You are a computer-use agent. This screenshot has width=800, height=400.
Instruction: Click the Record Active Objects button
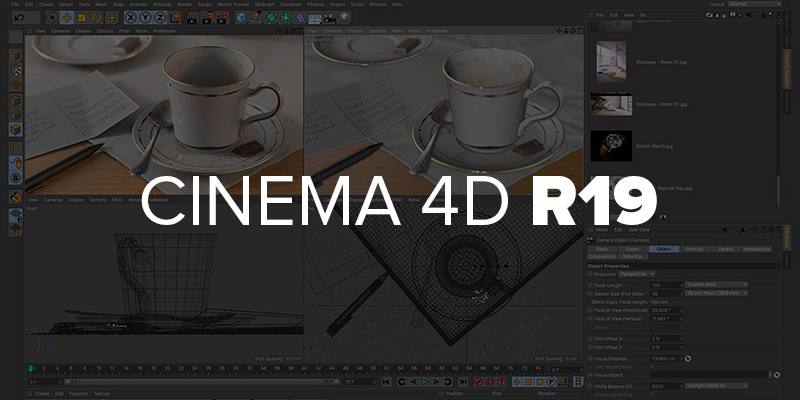tap(479, 382)
